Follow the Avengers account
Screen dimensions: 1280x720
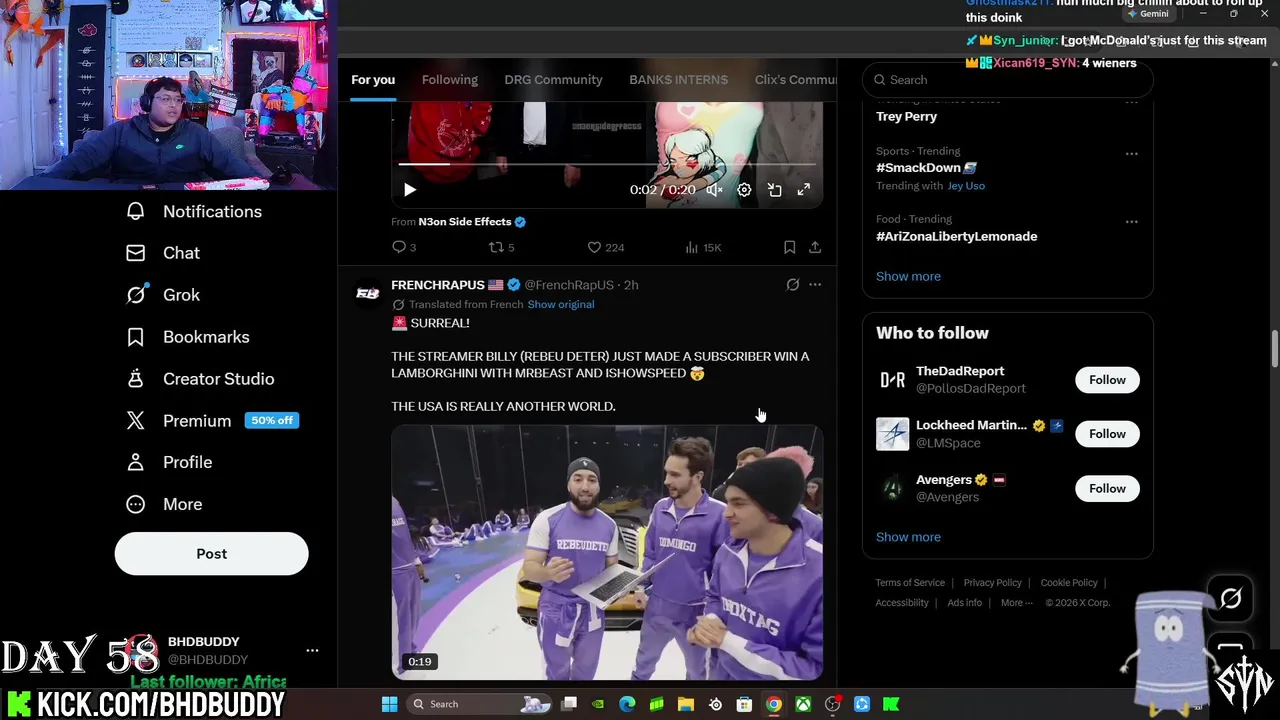click(1107, 488)
